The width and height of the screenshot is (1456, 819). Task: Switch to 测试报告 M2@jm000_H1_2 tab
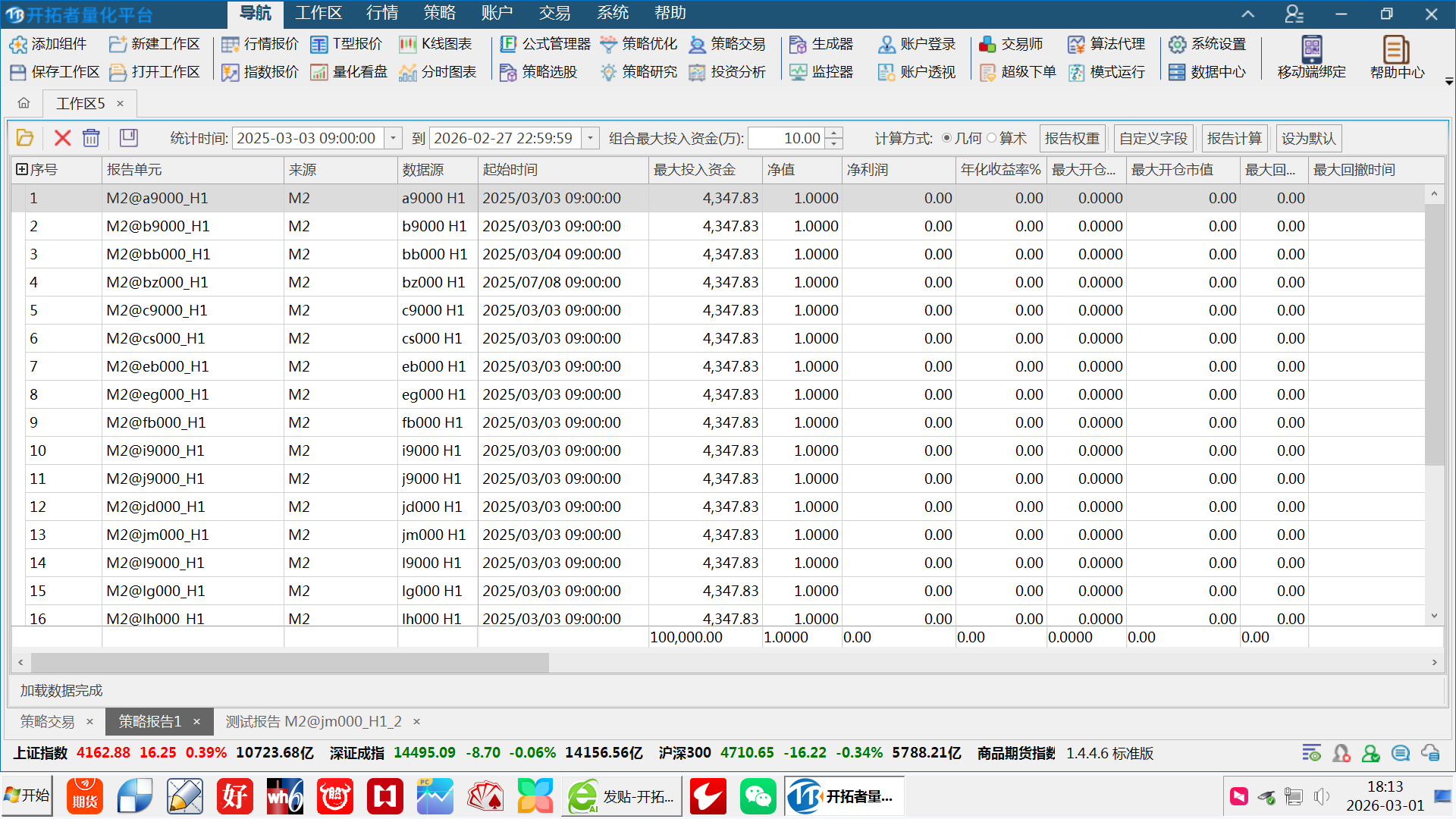313,721
